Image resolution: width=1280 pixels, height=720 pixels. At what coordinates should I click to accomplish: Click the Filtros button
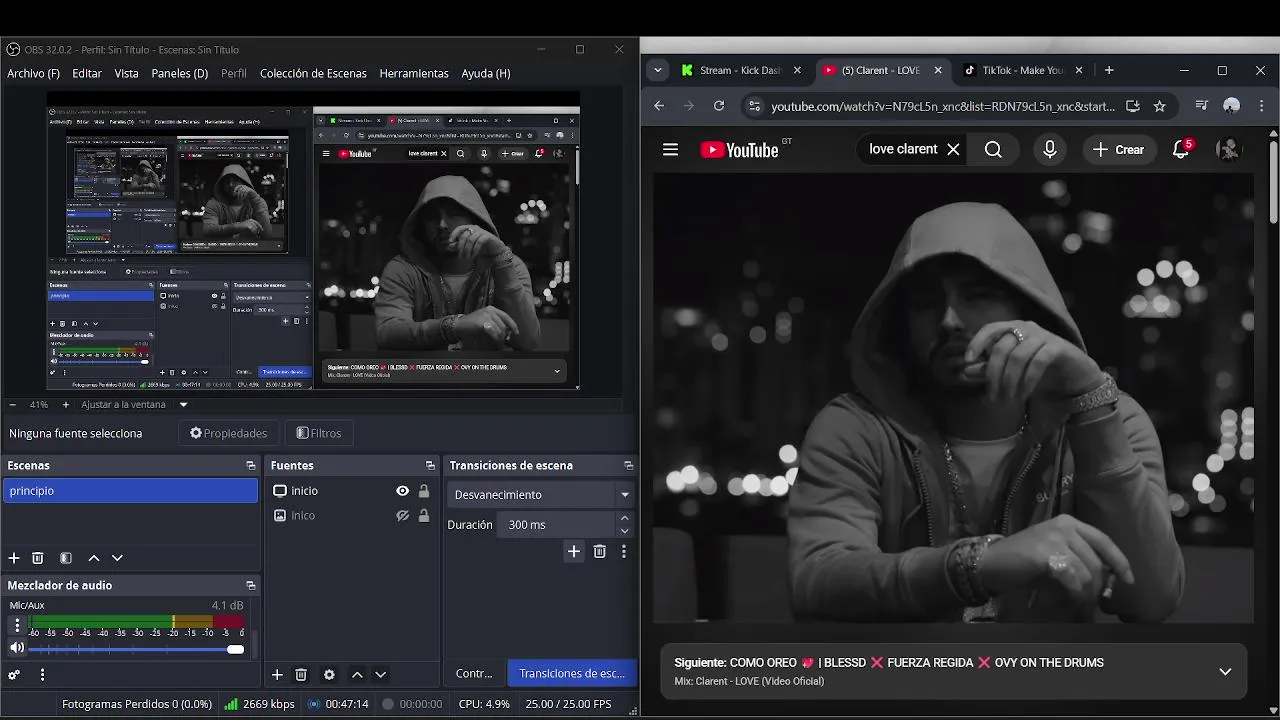click(x=319, y=433)
